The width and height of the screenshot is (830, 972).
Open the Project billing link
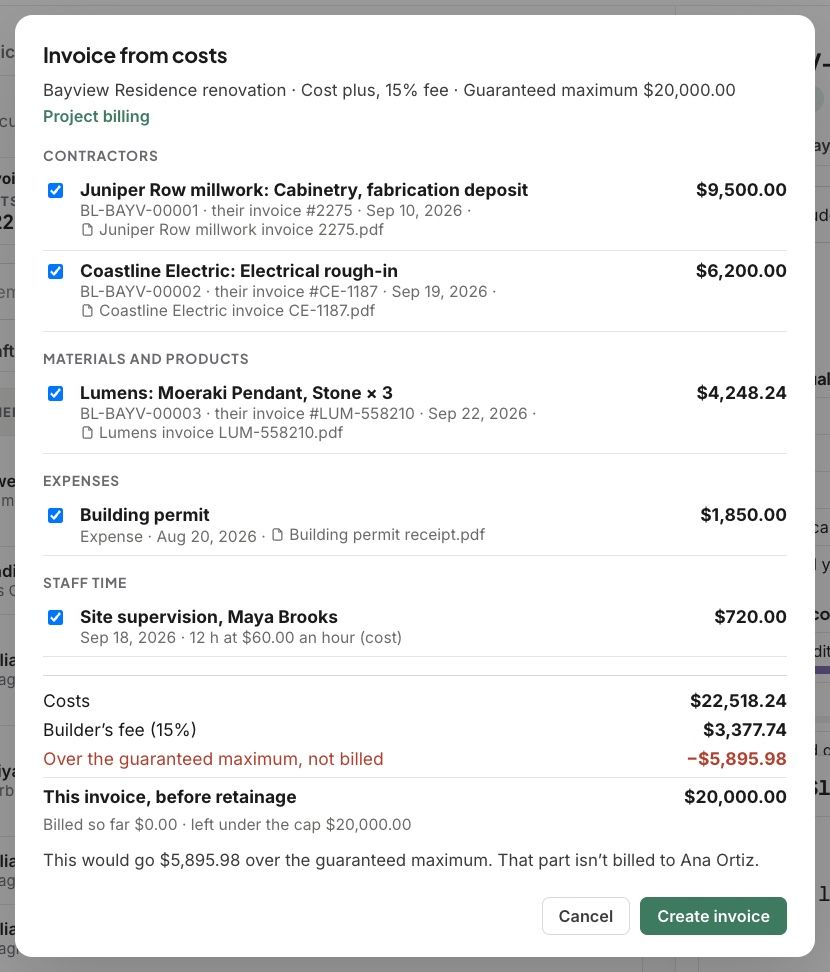click(96, 117)
